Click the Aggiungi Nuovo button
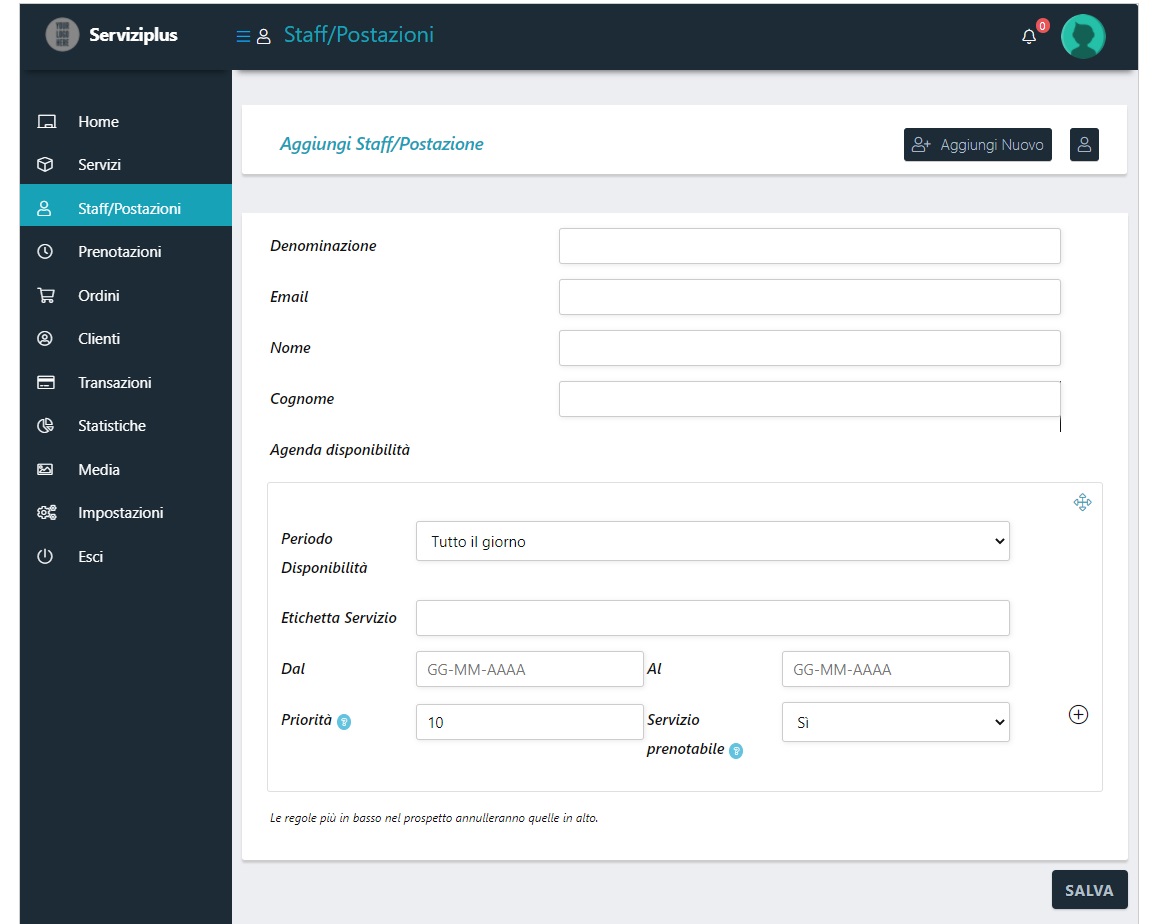Screen dimensions: 1154x924 coord(977,144)
